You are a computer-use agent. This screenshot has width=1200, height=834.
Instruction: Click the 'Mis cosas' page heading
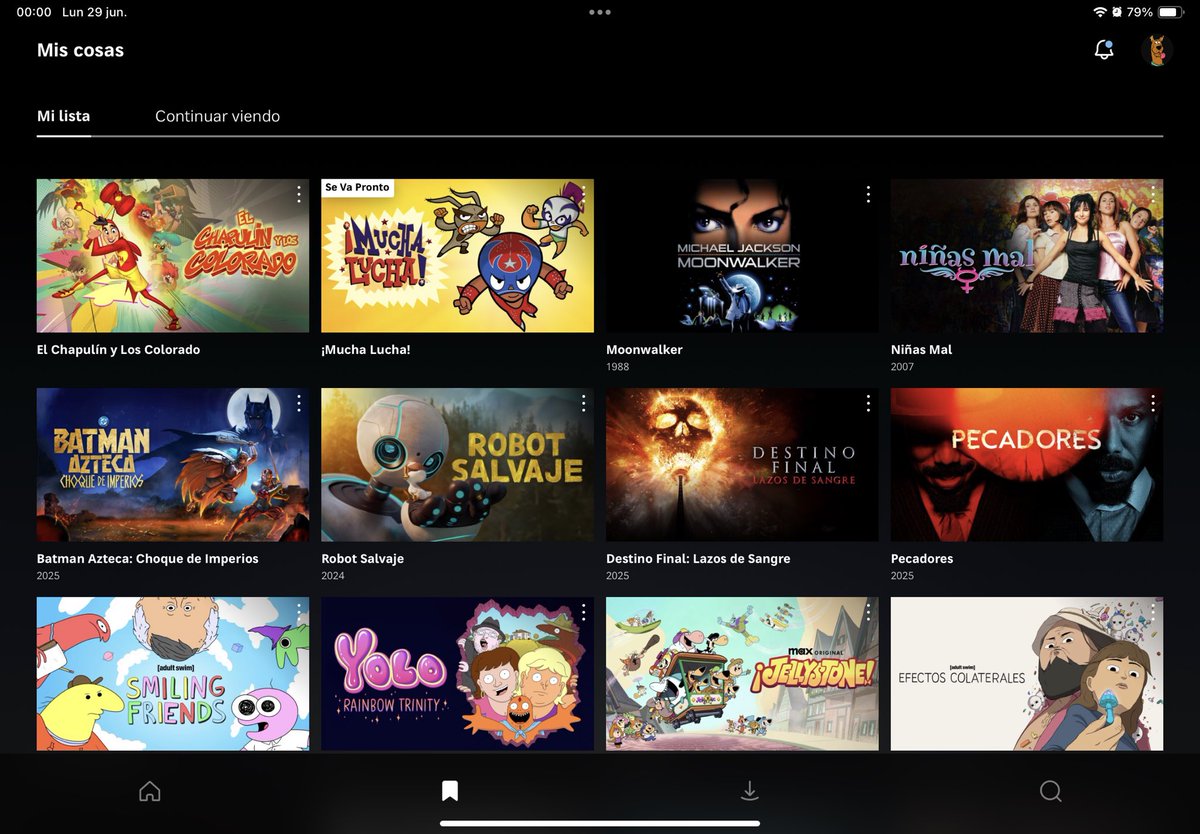[x=80, y=50]
